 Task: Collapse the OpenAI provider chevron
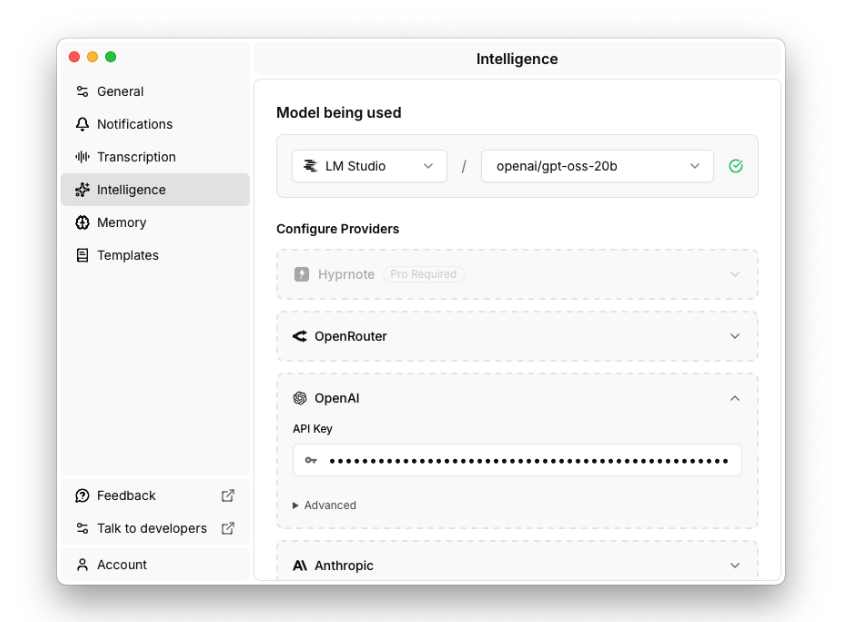(735, 398)
